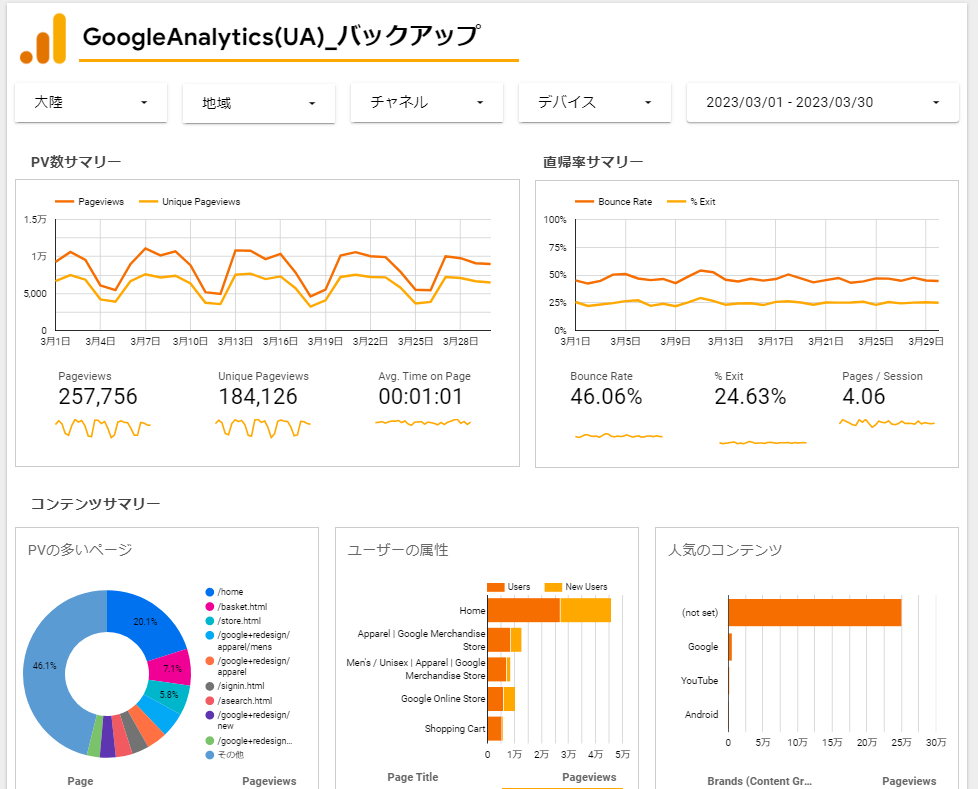Click the sparkline under Pages / Session
Viewport: 978px width, 789px height.
point(887,423)
